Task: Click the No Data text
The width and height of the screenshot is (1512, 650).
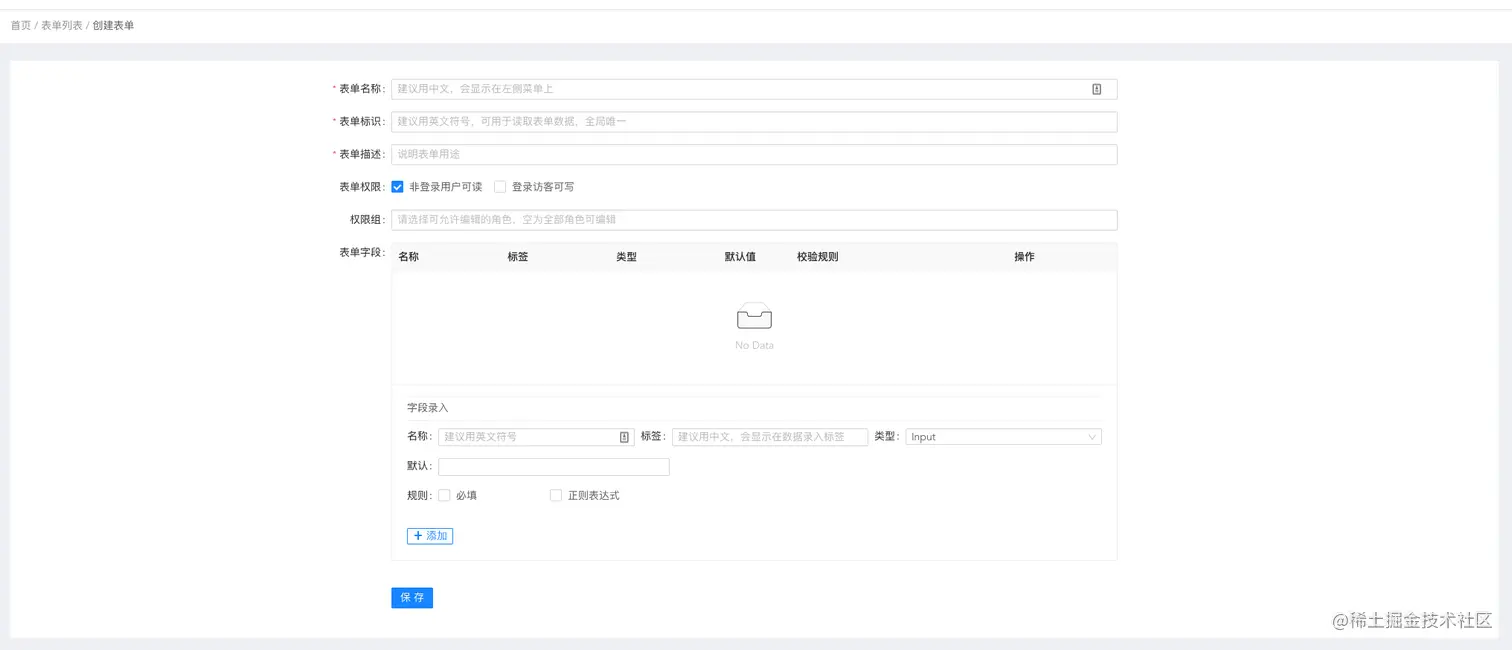Action: tap(754, 345)
